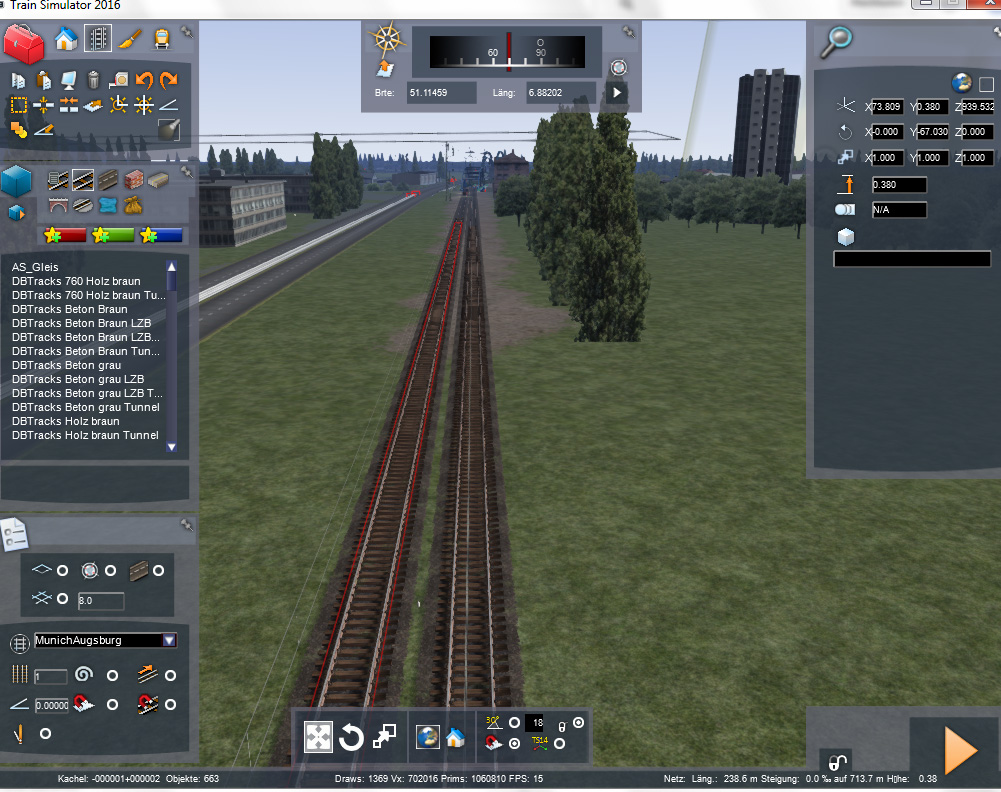Click the large blue cube object filter
The width and height of the screenshot is (1001, 792).
click(17, 181)
